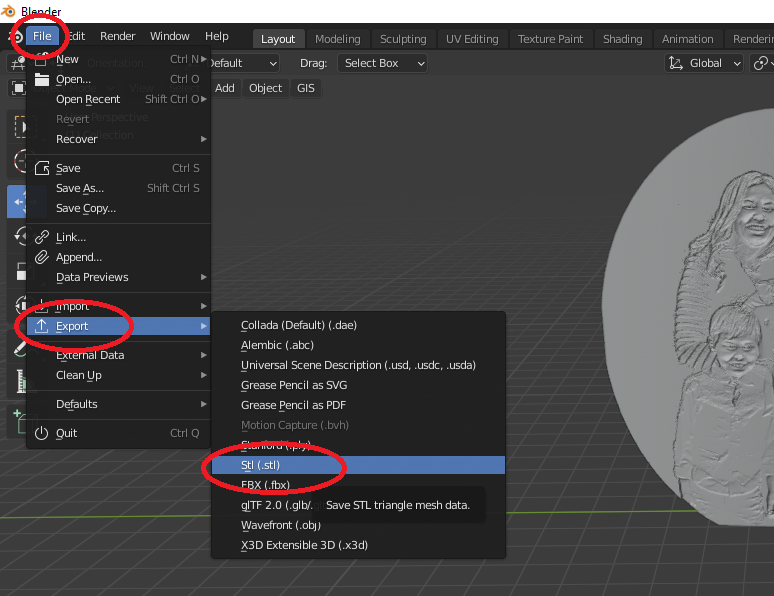Screen dimensions: 774x596
Task: Choose Save As... from the File menu
Action: pyautogui.click(x=118, y=188)
